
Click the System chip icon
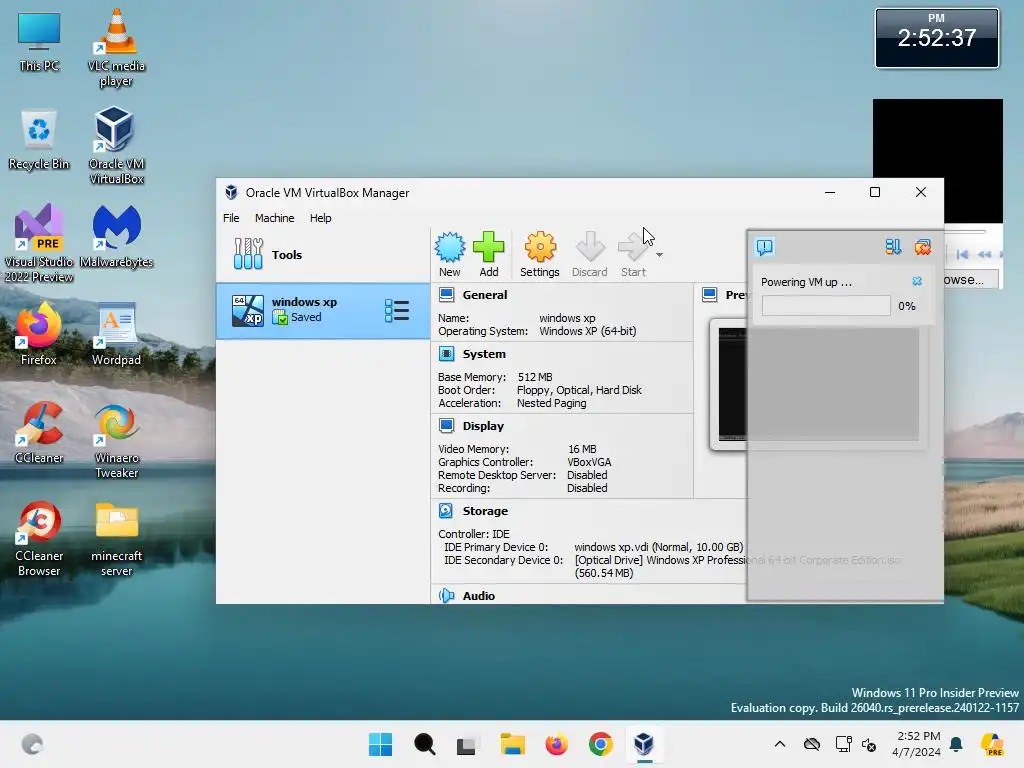click(447, 354)
